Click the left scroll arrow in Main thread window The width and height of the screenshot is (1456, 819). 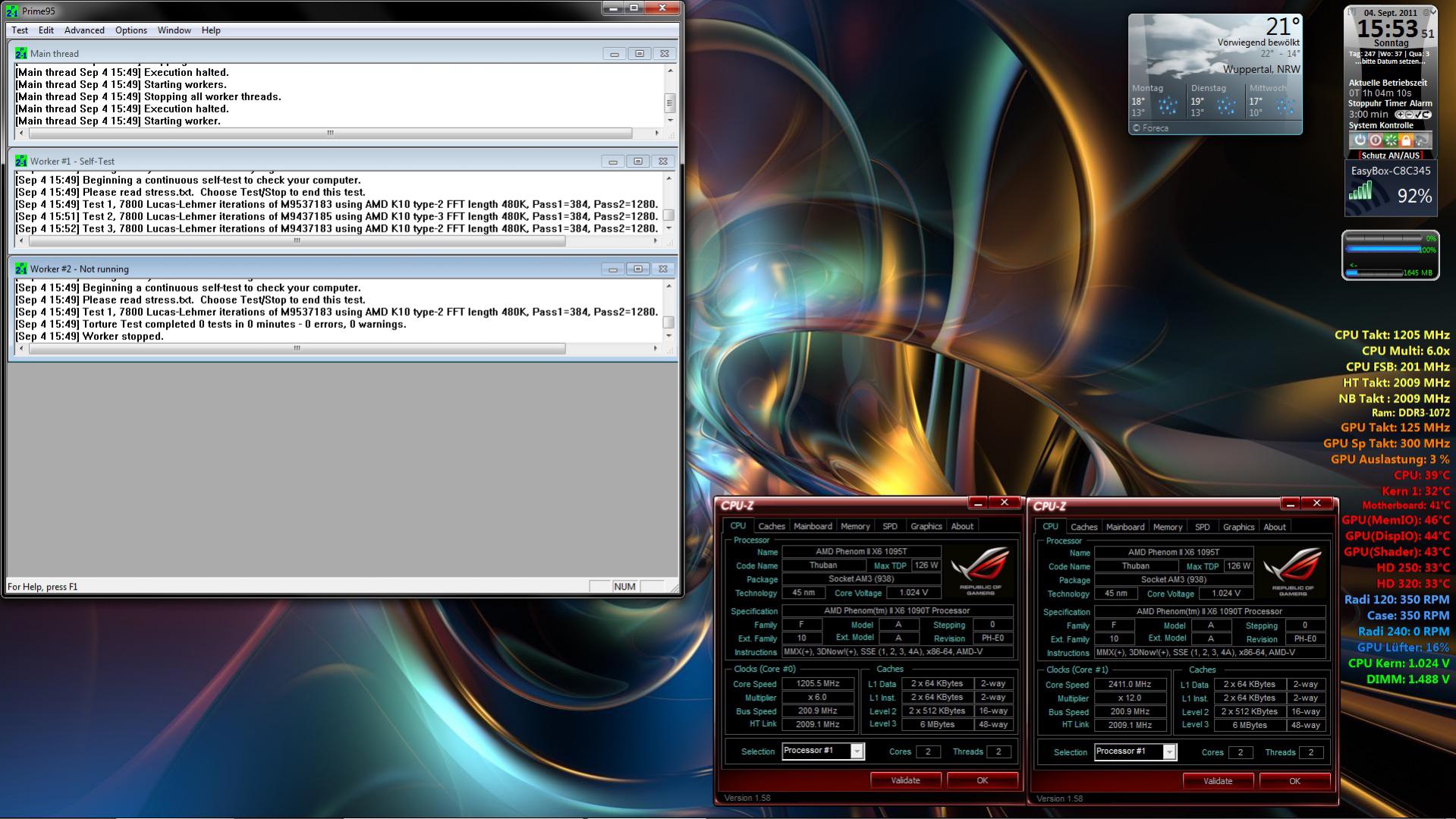[20, 133]
